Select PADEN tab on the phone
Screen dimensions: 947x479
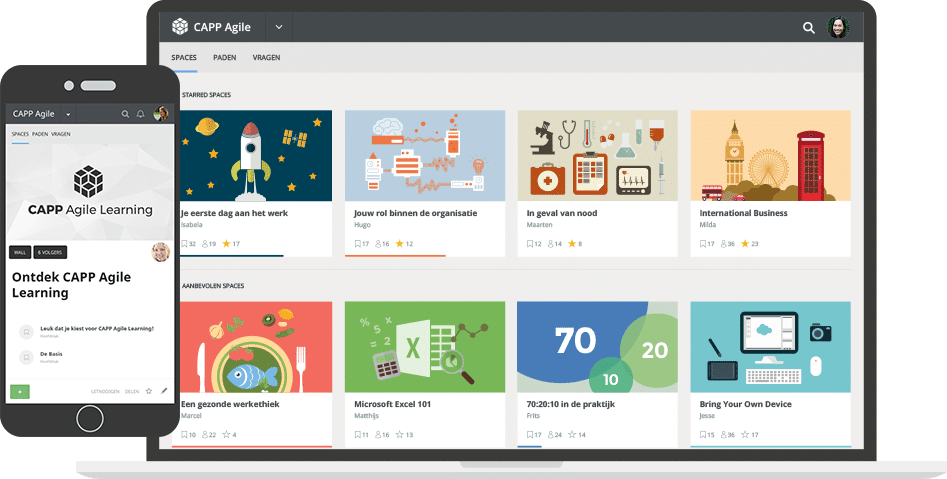click(40, 134)
